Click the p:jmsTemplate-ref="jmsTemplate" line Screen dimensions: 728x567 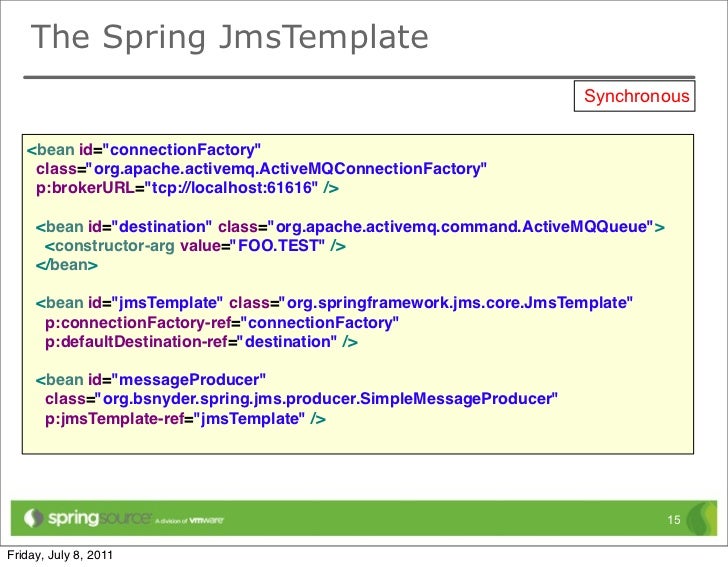185,418
